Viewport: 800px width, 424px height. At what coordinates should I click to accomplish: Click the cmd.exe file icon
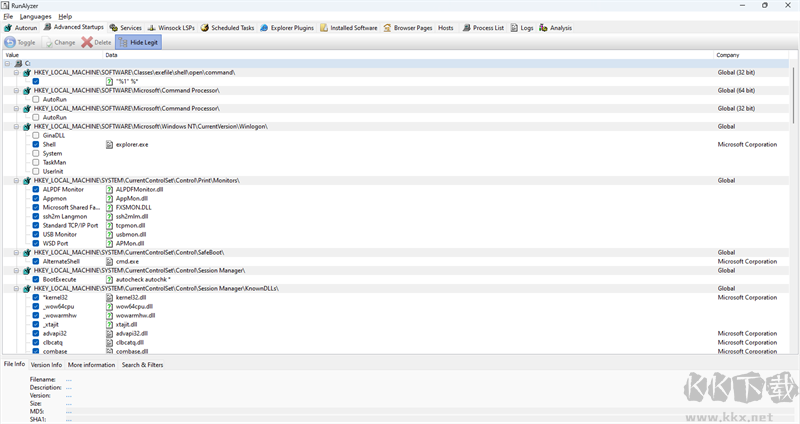pyautogui.click(x=109, y=262)
